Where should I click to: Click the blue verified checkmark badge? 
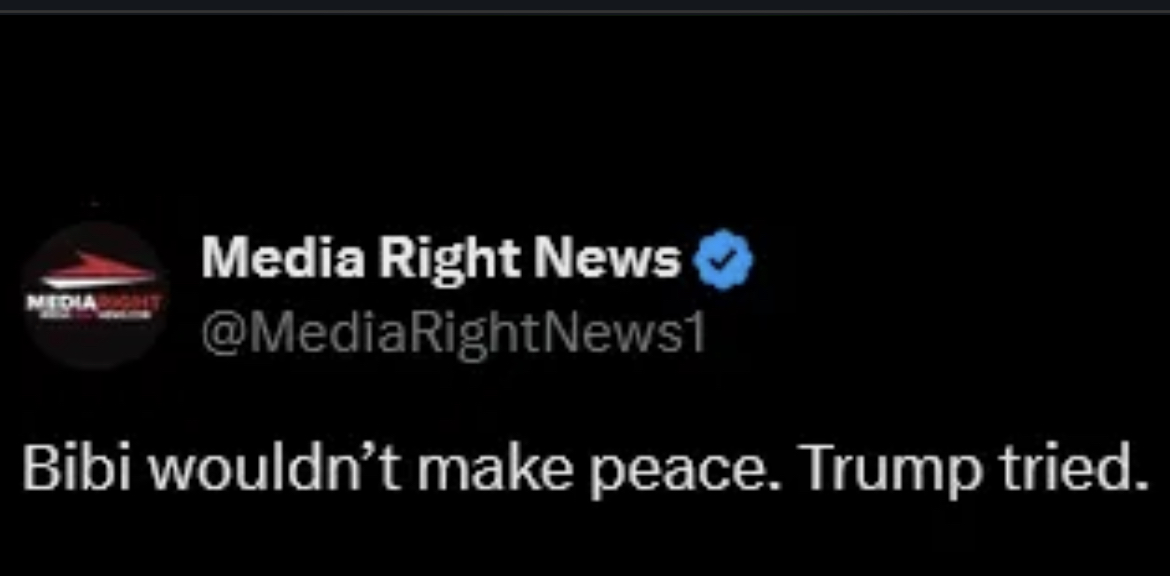pyautogui.click(x=723, y=260)
